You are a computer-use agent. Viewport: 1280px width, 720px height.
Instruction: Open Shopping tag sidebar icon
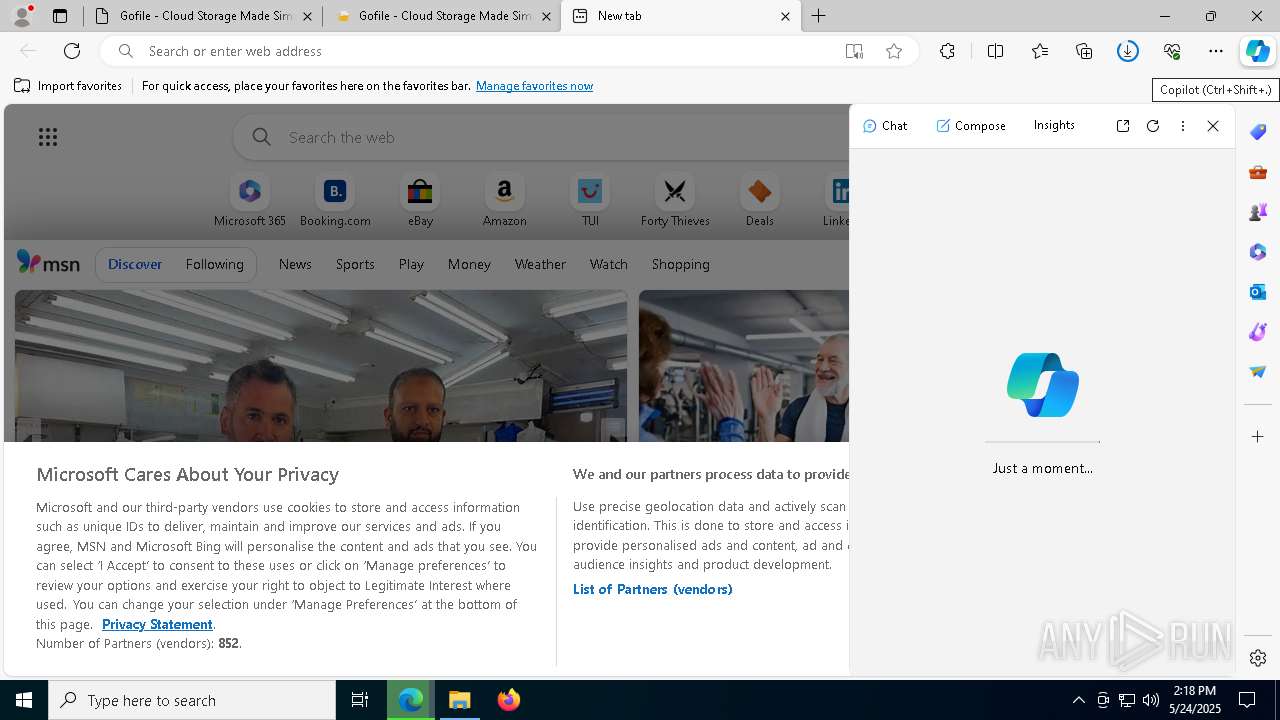point(1258,132)
